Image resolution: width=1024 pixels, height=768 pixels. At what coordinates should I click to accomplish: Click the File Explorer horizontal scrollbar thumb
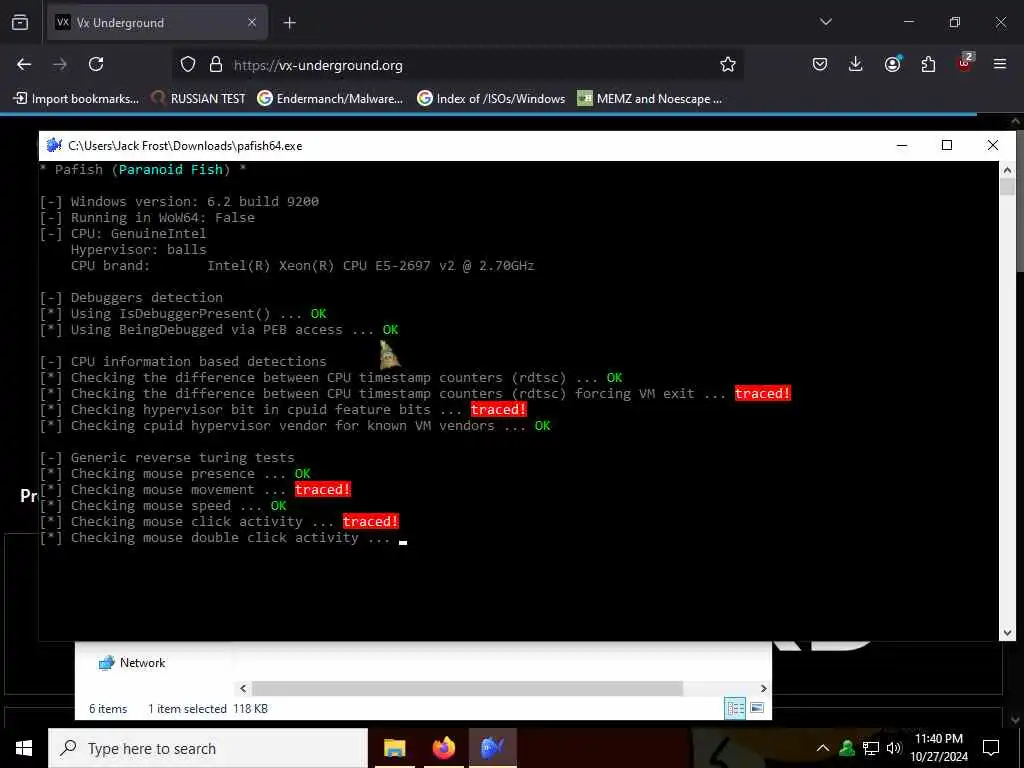(x=468, y=688)
